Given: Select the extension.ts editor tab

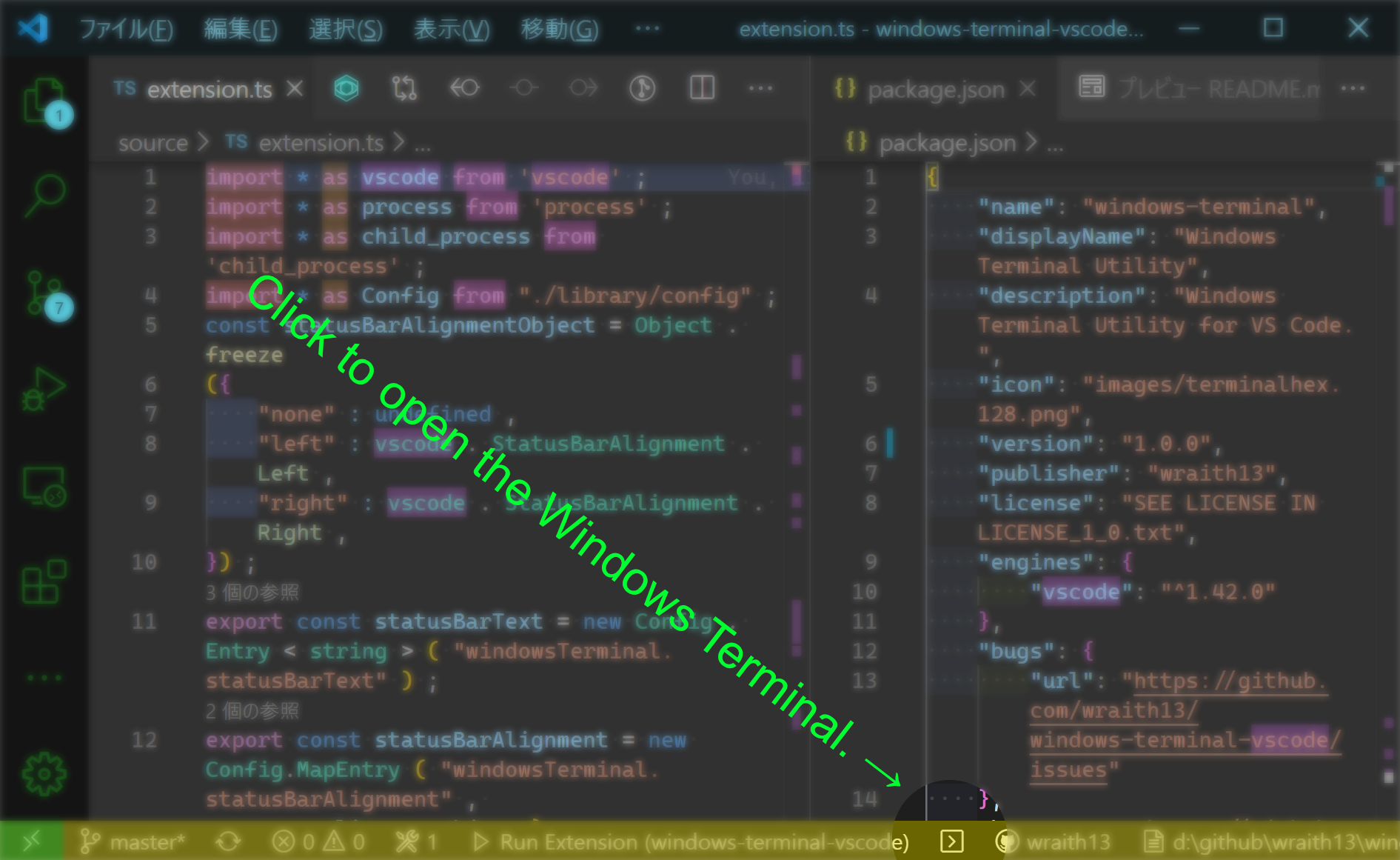Looking at the screenshot, I should (x=200, y=89).
